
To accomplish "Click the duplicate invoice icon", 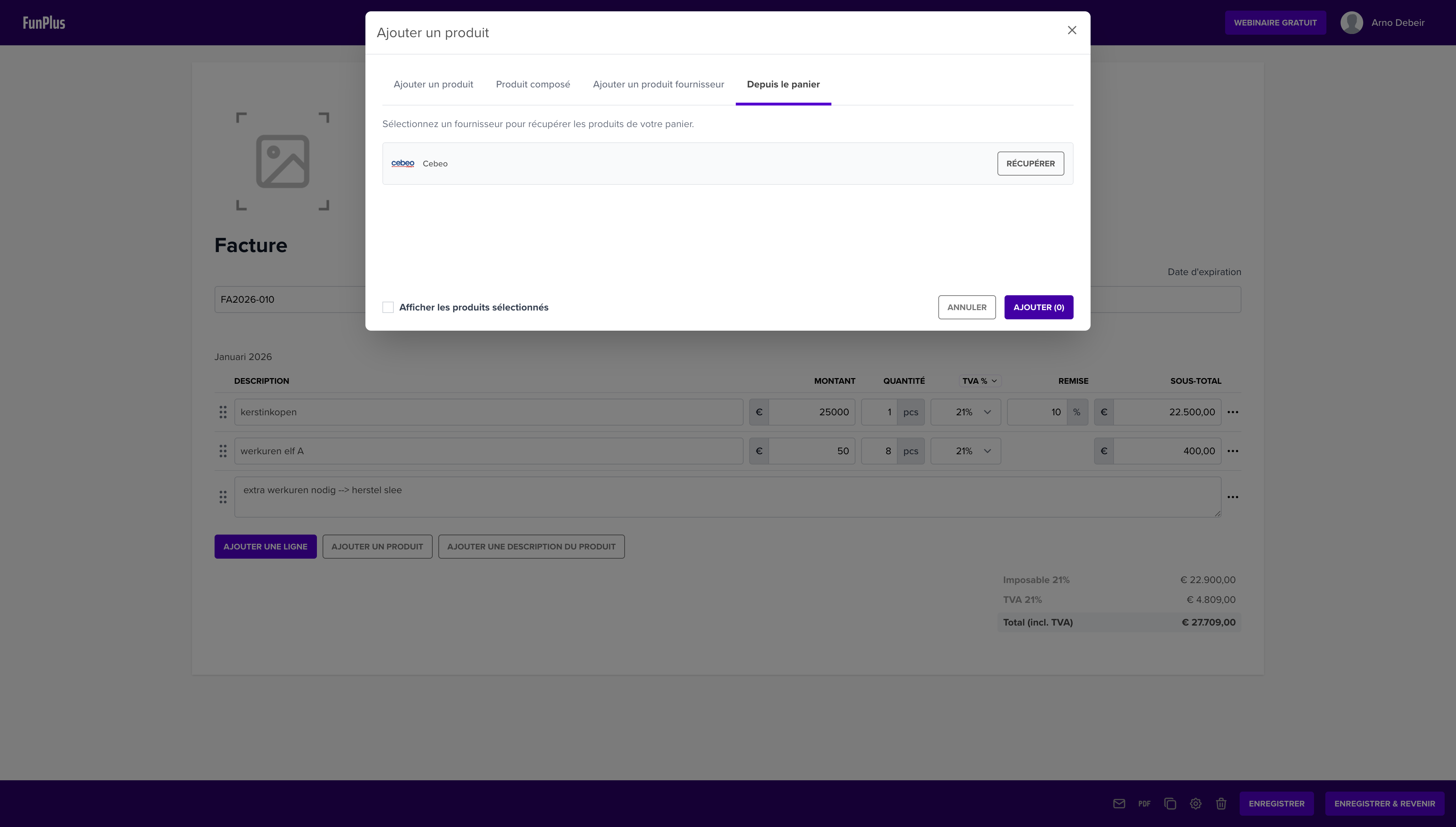I will (x=1170, y=803).
